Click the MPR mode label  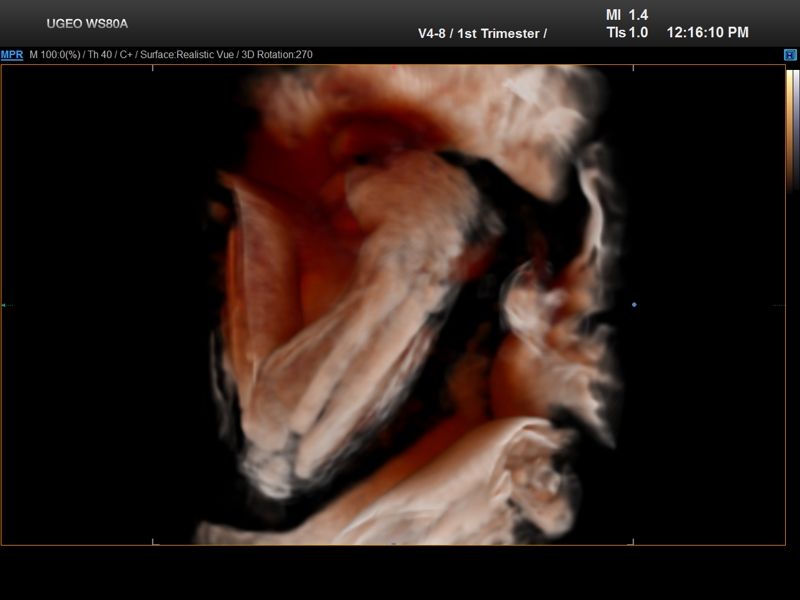pyautogui.click(x=12, y=55)
